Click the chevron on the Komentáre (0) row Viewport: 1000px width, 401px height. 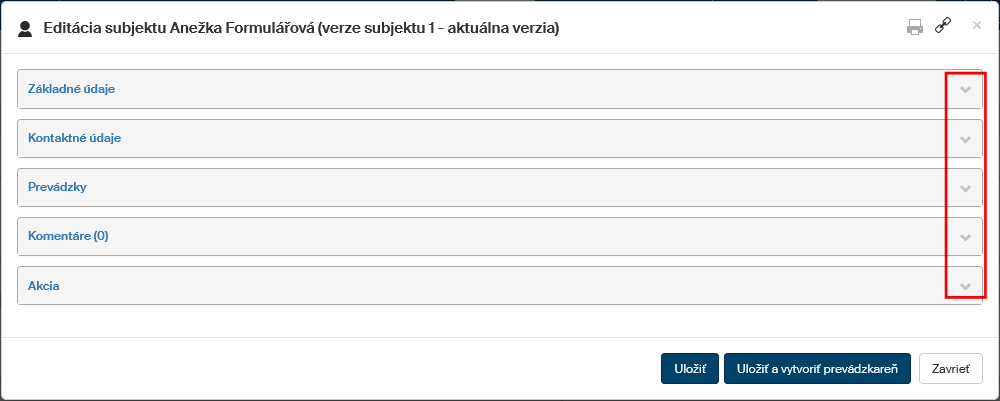(x=965, y=237)
